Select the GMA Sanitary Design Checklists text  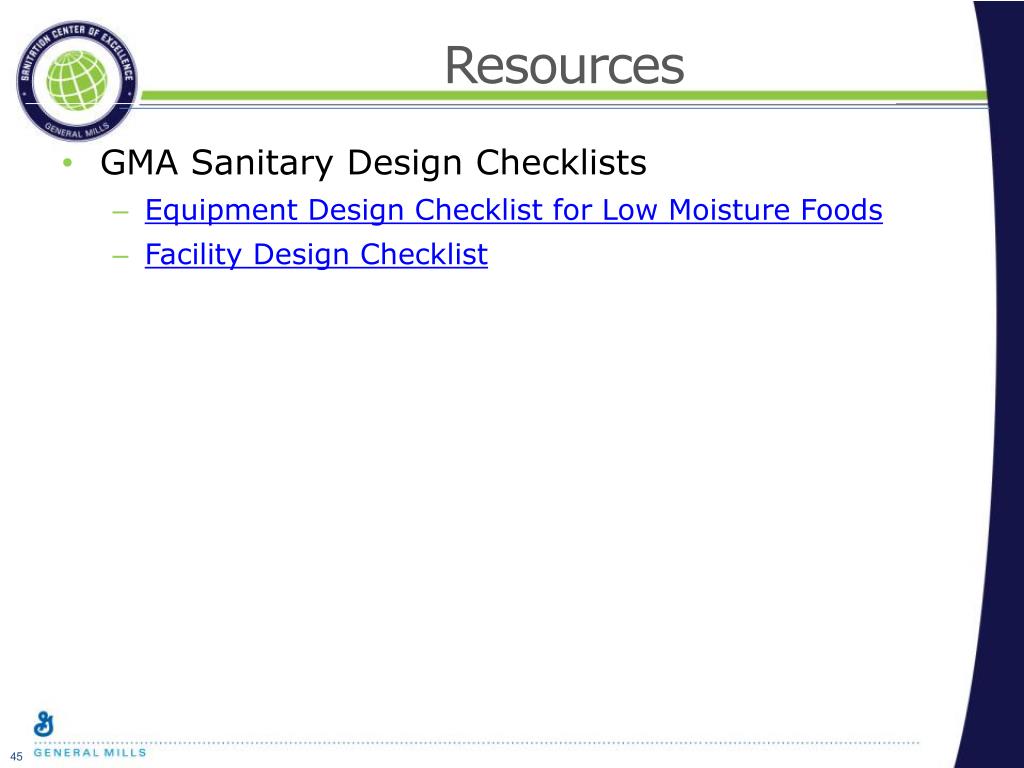click(373, 162)
